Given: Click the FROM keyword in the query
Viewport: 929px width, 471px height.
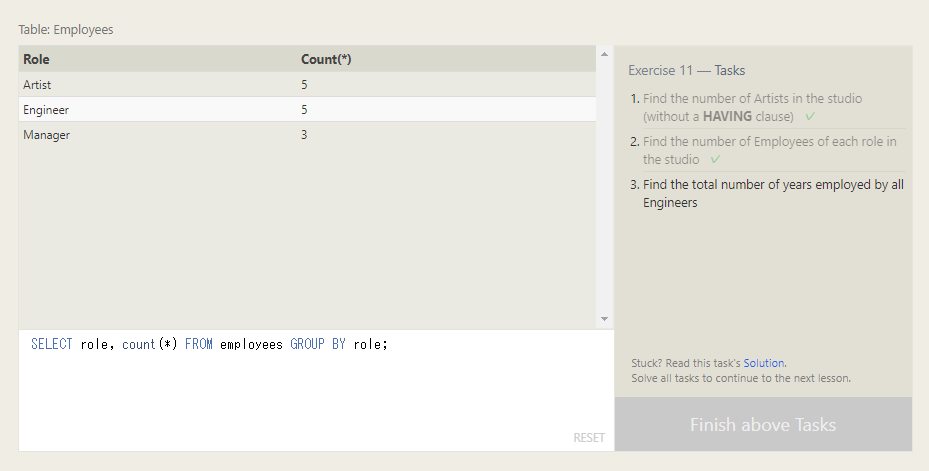Looking at the screenshot, I should pyautogui.click(x=198, y=344).
